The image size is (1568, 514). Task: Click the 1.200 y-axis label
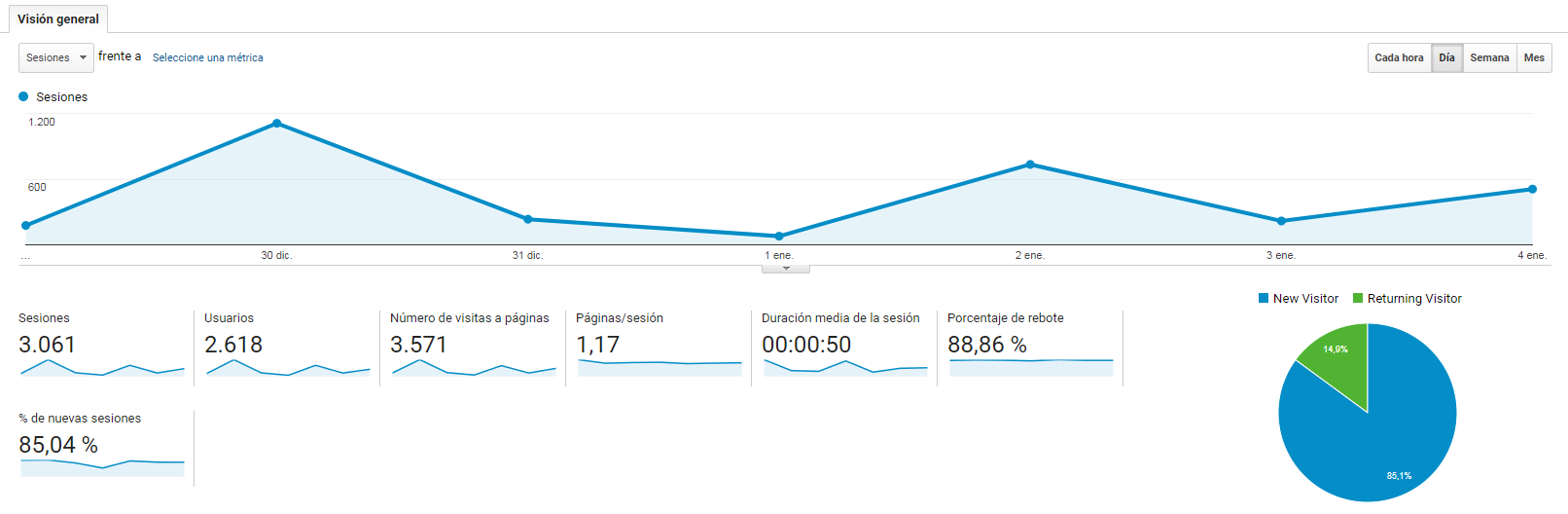tap(42, 122)
